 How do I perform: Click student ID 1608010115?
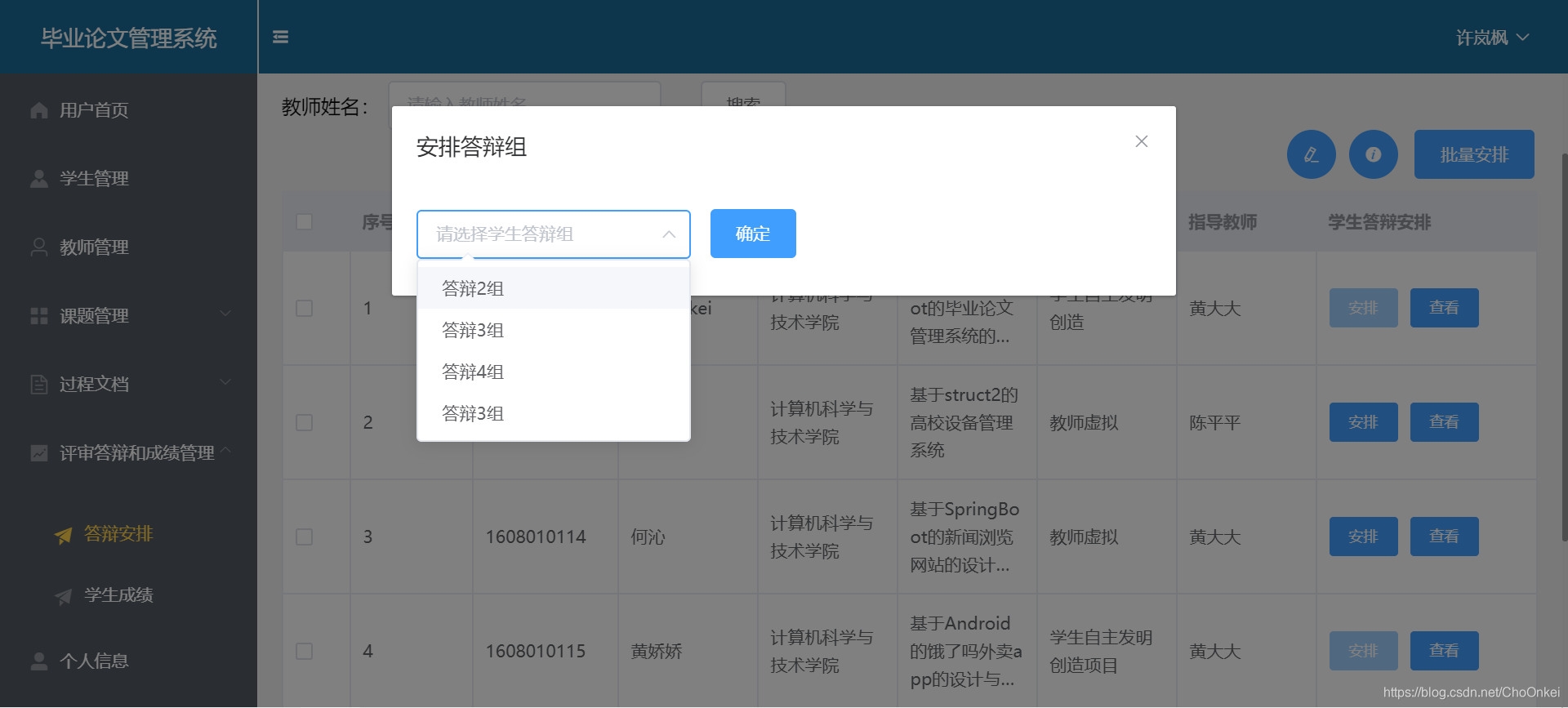coord(536,651)
